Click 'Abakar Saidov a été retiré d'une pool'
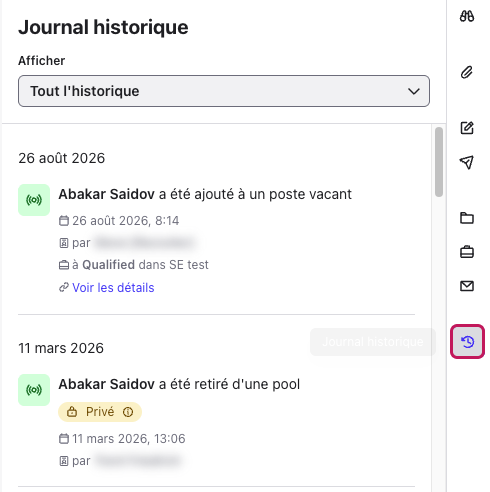 (179, 384)
